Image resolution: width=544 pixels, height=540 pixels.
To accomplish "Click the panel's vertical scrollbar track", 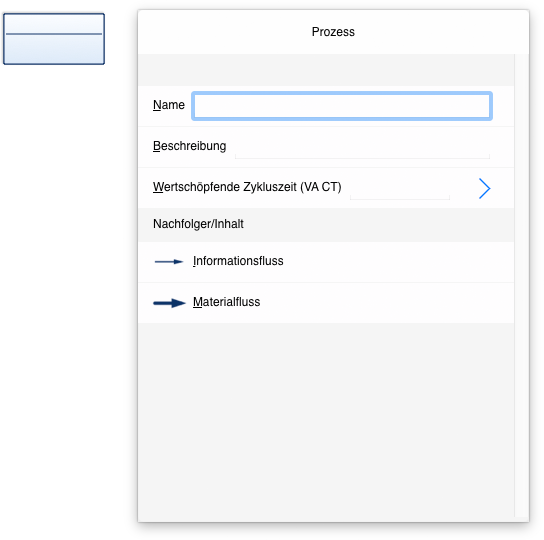I will click(521, 286).
